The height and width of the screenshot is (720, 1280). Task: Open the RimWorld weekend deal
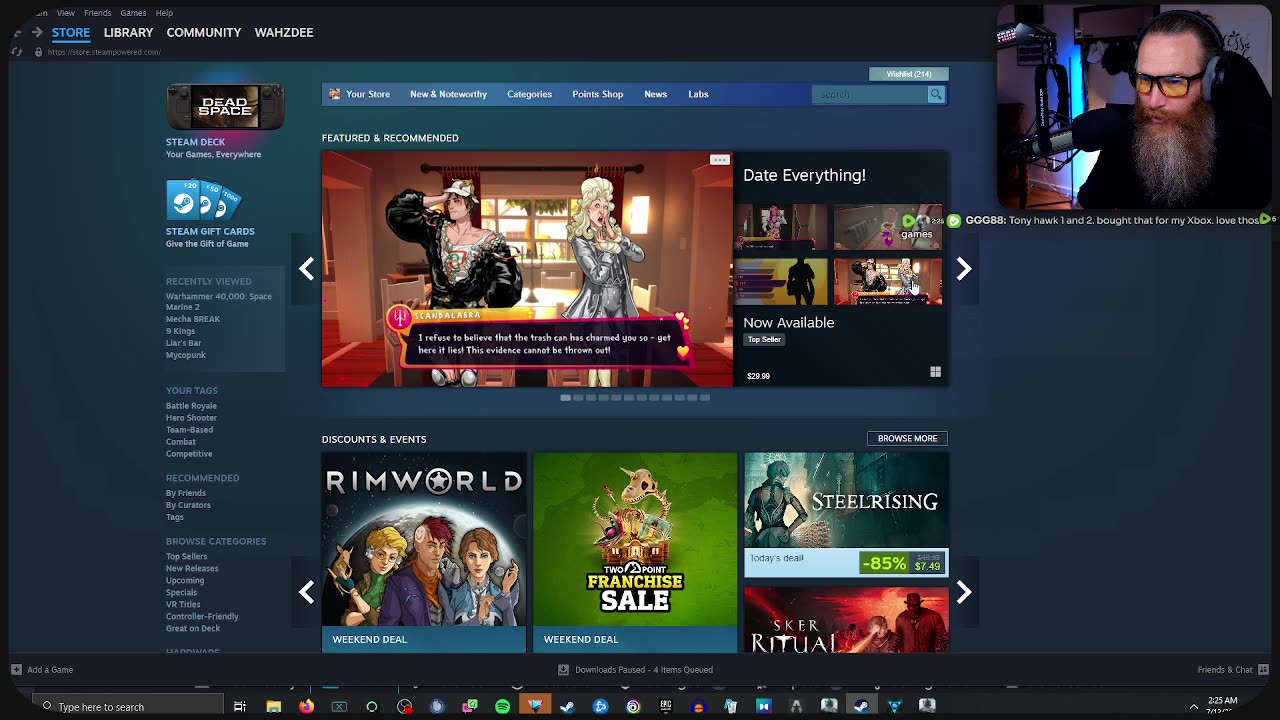[x=424, y=552]
